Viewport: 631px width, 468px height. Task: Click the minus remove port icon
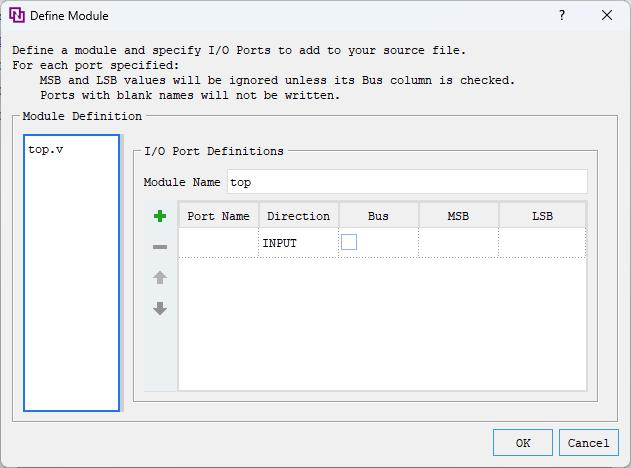pyautogui.click(x=160, y=247)
